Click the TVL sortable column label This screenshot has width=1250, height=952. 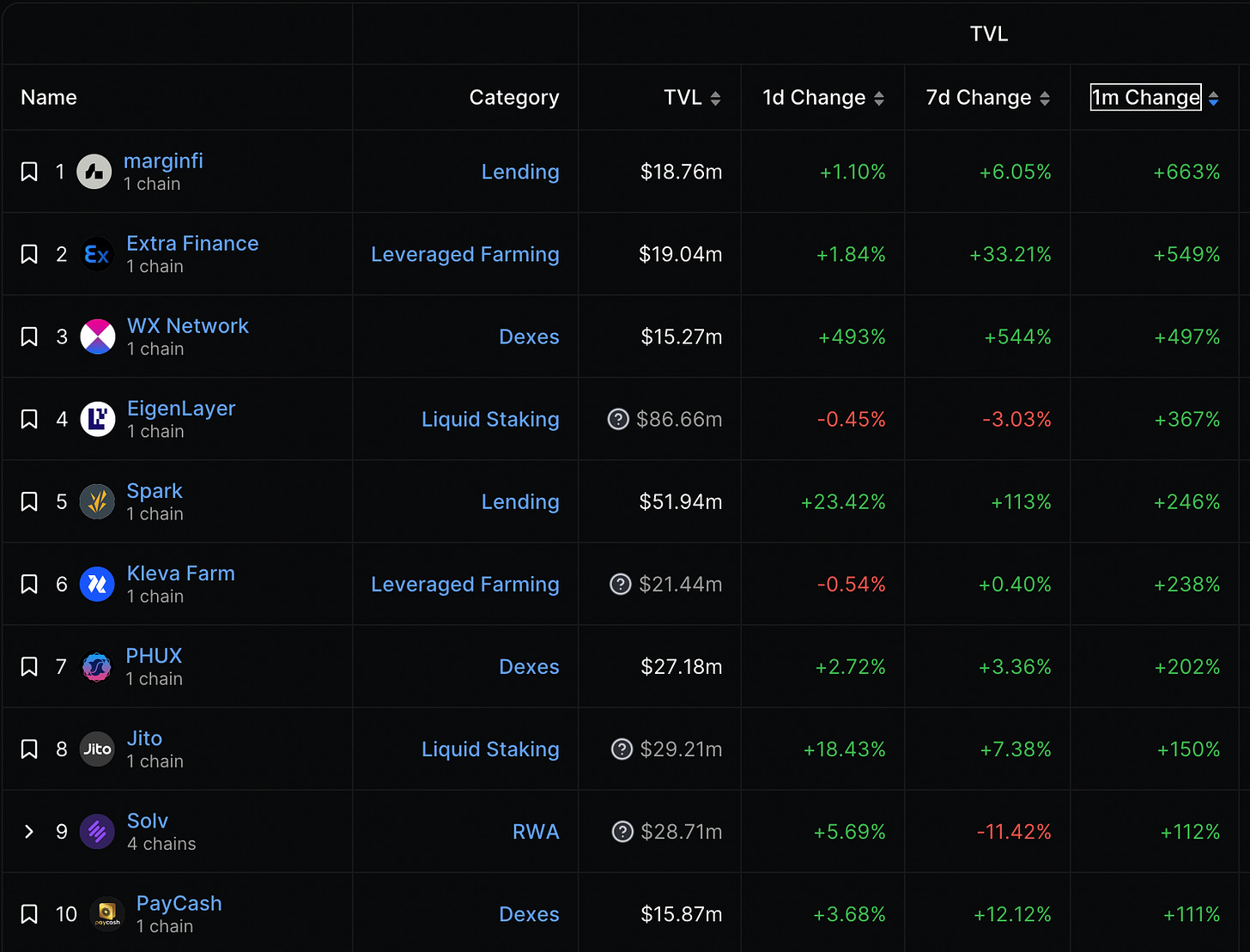point(683,98)
